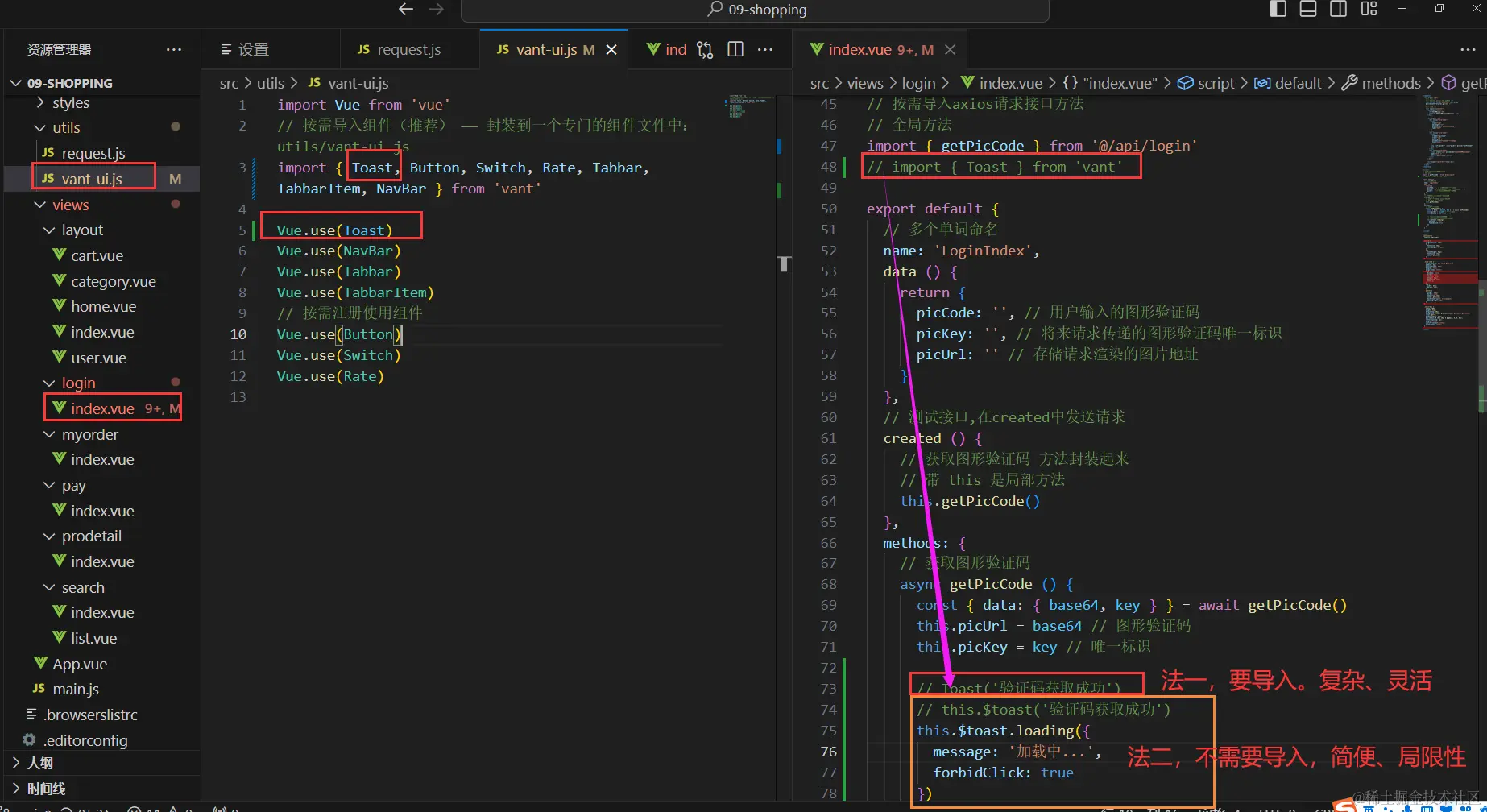Split the left editor to the right

[735, 49]
